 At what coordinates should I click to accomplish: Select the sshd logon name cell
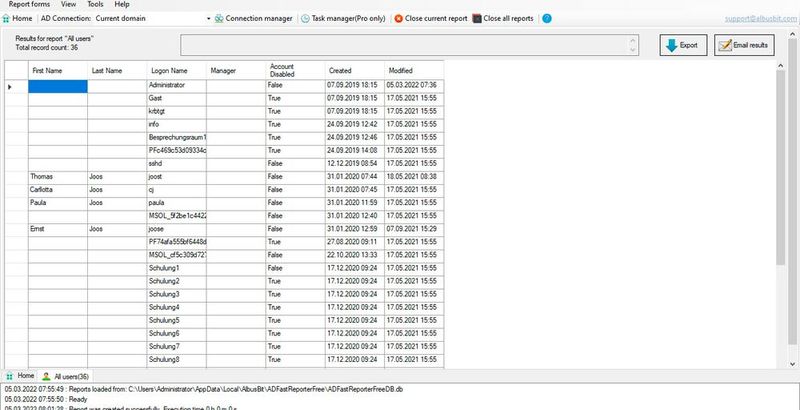click(x=177, y=164)
